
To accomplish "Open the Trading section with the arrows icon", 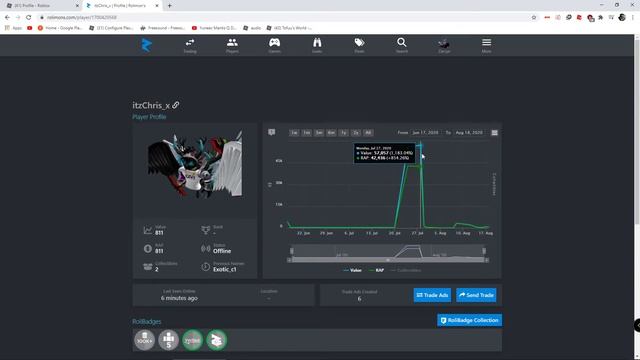I will tap(190, 45).
